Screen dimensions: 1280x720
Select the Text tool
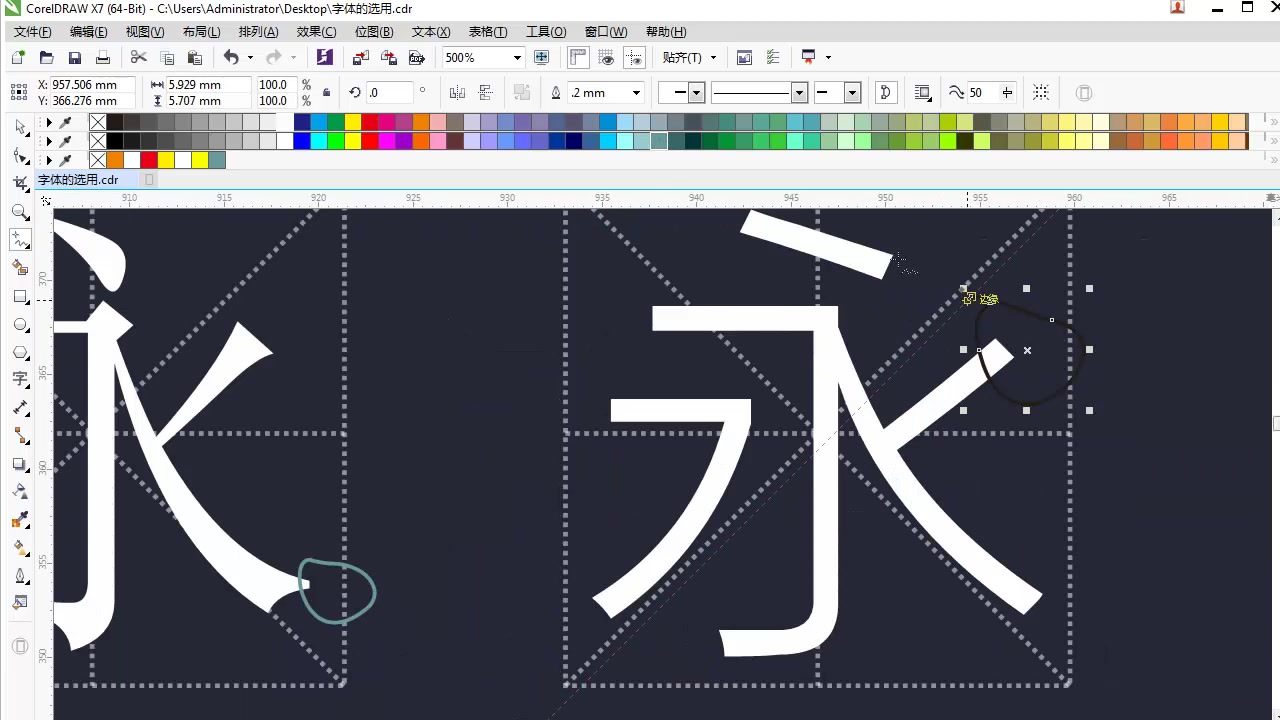20,380
